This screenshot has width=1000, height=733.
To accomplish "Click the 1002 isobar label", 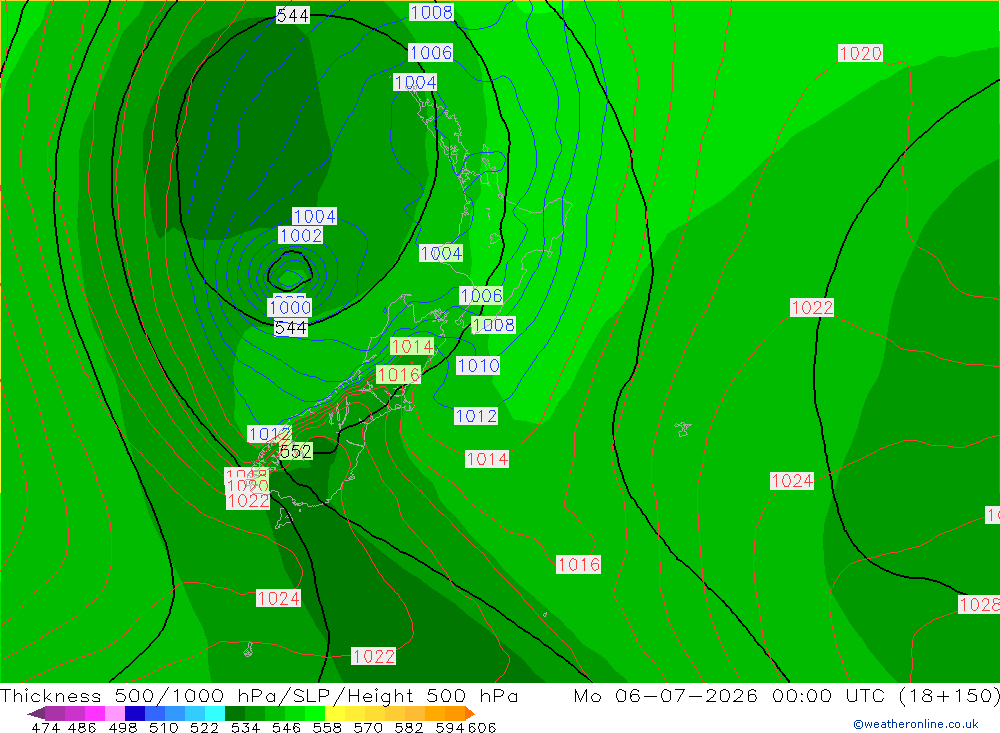I will pyautogui.click(x=300, y=235).
